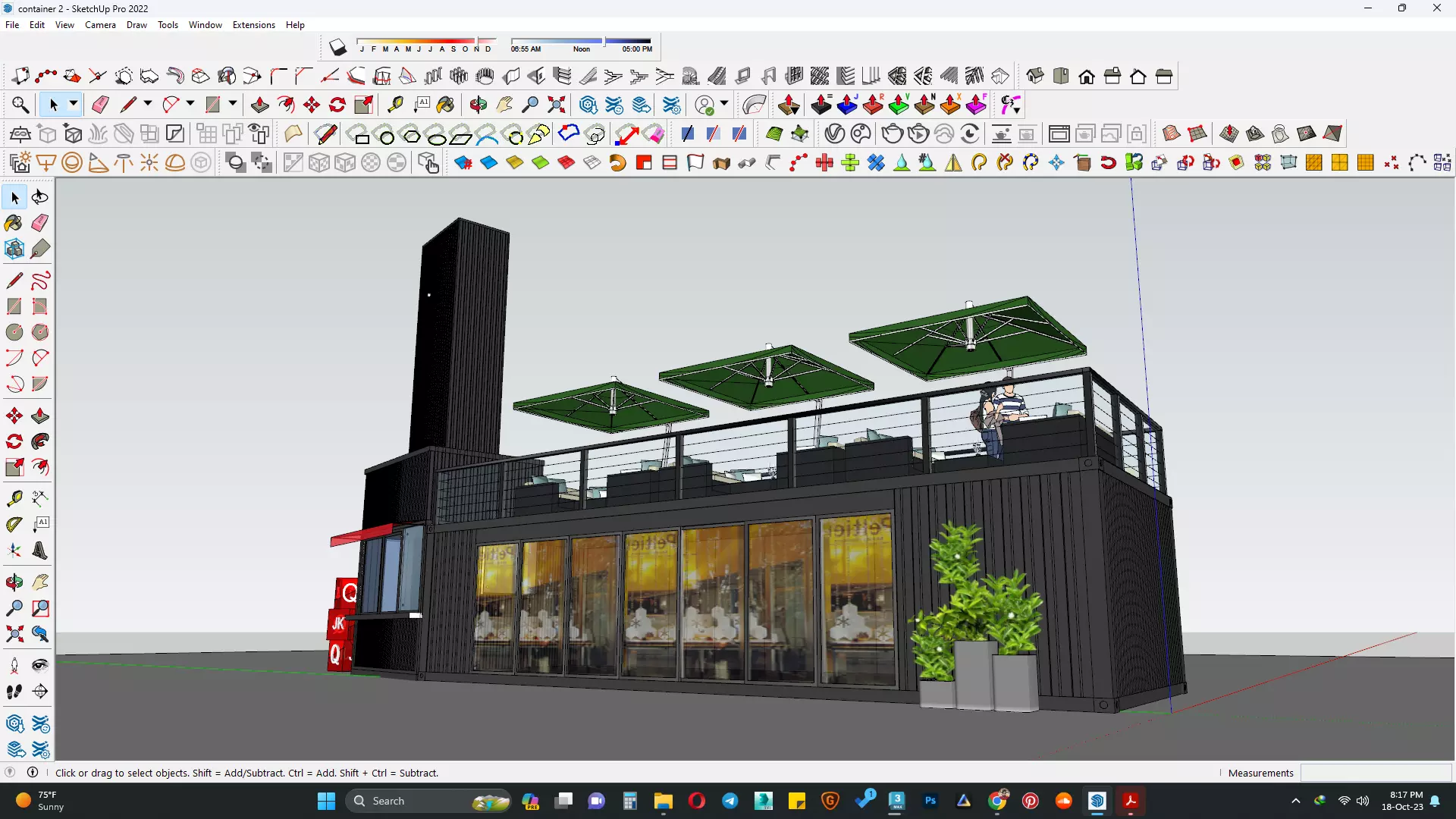
Task: Toggle the Look Around eye tool
Action: [40, 665]
